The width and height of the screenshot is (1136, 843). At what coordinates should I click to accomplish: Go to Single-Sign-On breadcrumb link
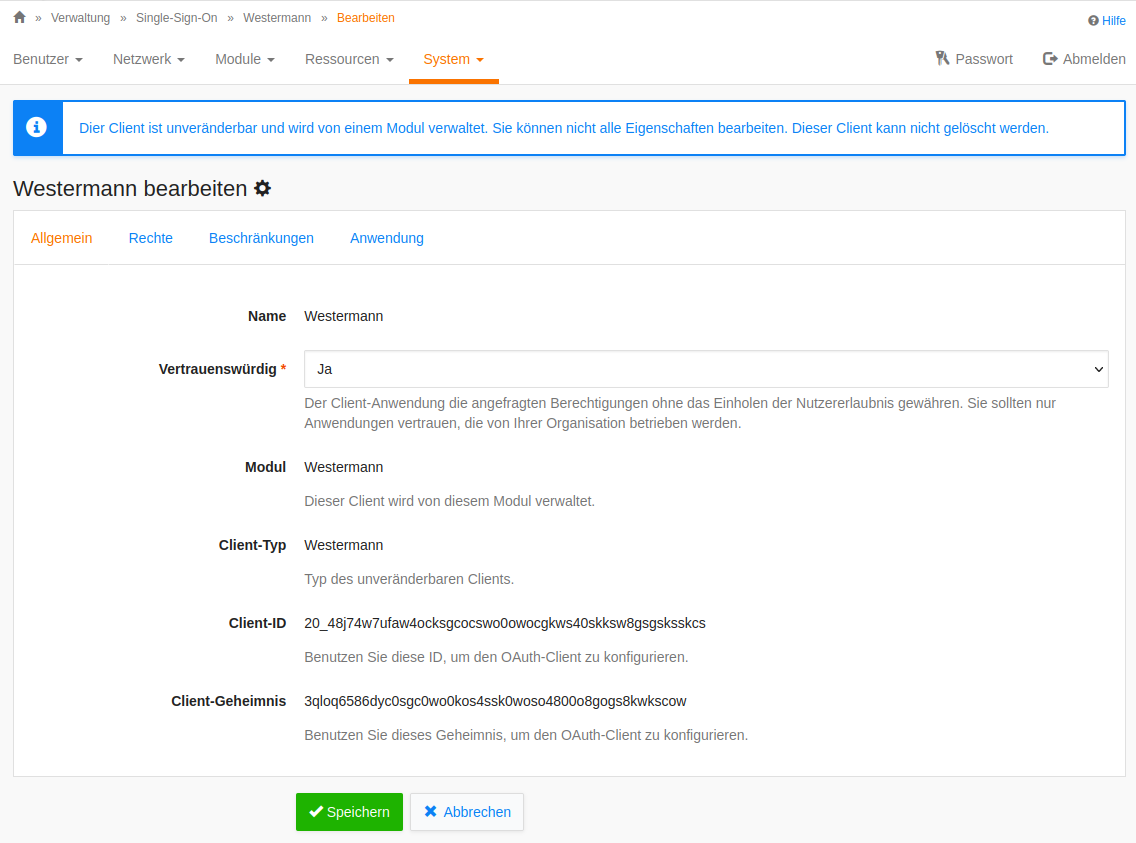(x=177, y=18)
